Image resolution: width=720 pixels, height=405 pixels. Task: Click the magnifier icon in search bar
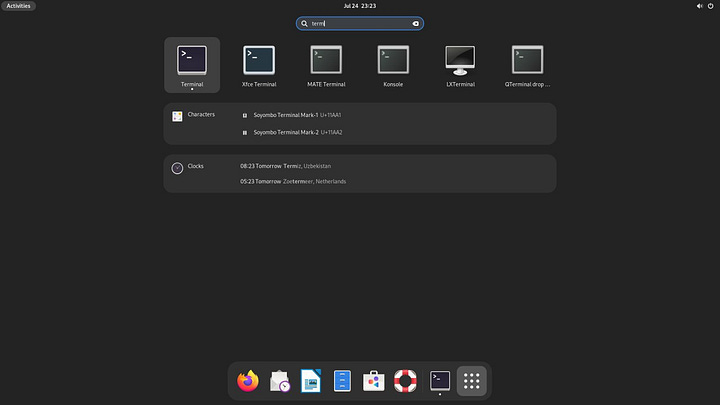pos(304,23)
